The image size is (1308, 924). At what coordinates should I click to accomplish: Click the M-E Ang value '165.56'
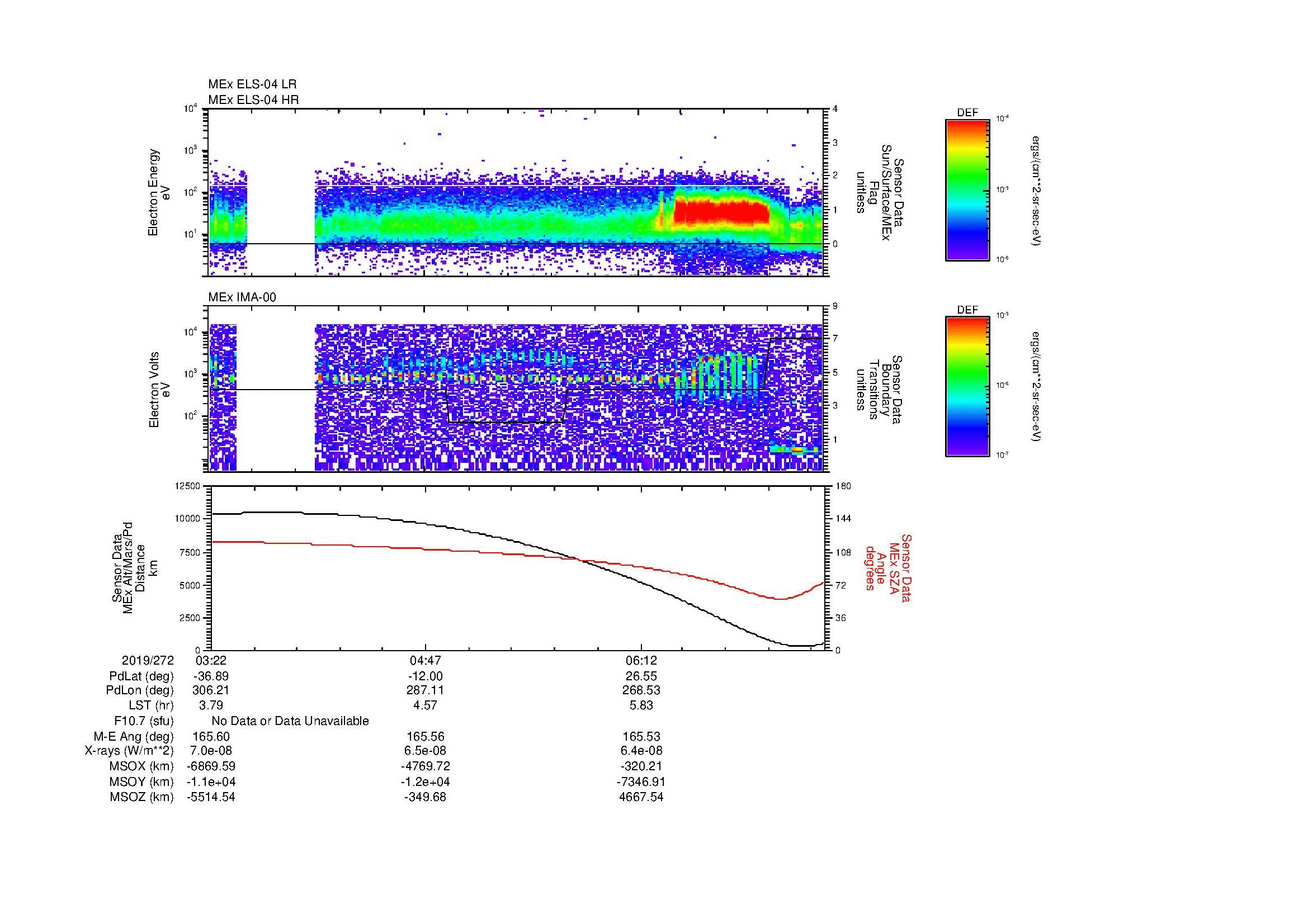click(x=425, y=737)
